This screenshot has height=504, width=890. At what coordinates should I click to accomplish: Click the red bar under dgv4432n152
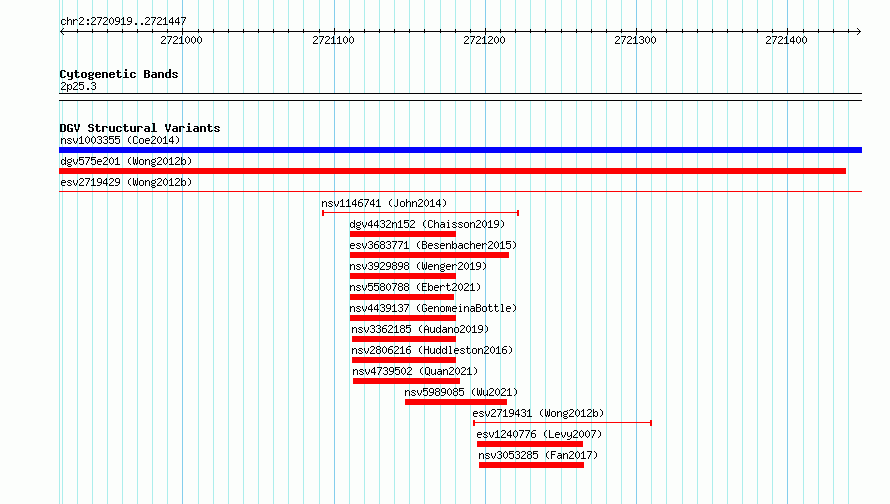pos(403,234)
